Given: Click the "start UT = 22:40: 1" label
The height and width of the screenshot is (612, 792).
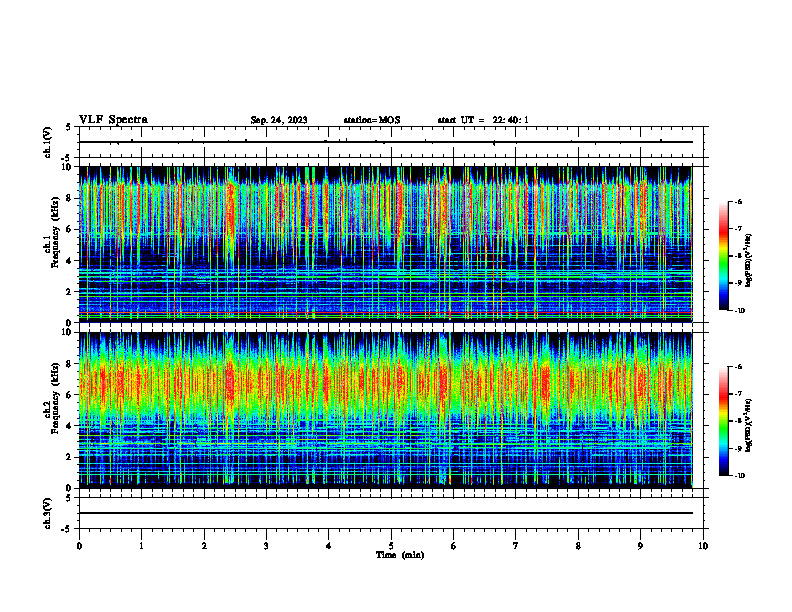Looking at the screenshot, I should point(483,120).
